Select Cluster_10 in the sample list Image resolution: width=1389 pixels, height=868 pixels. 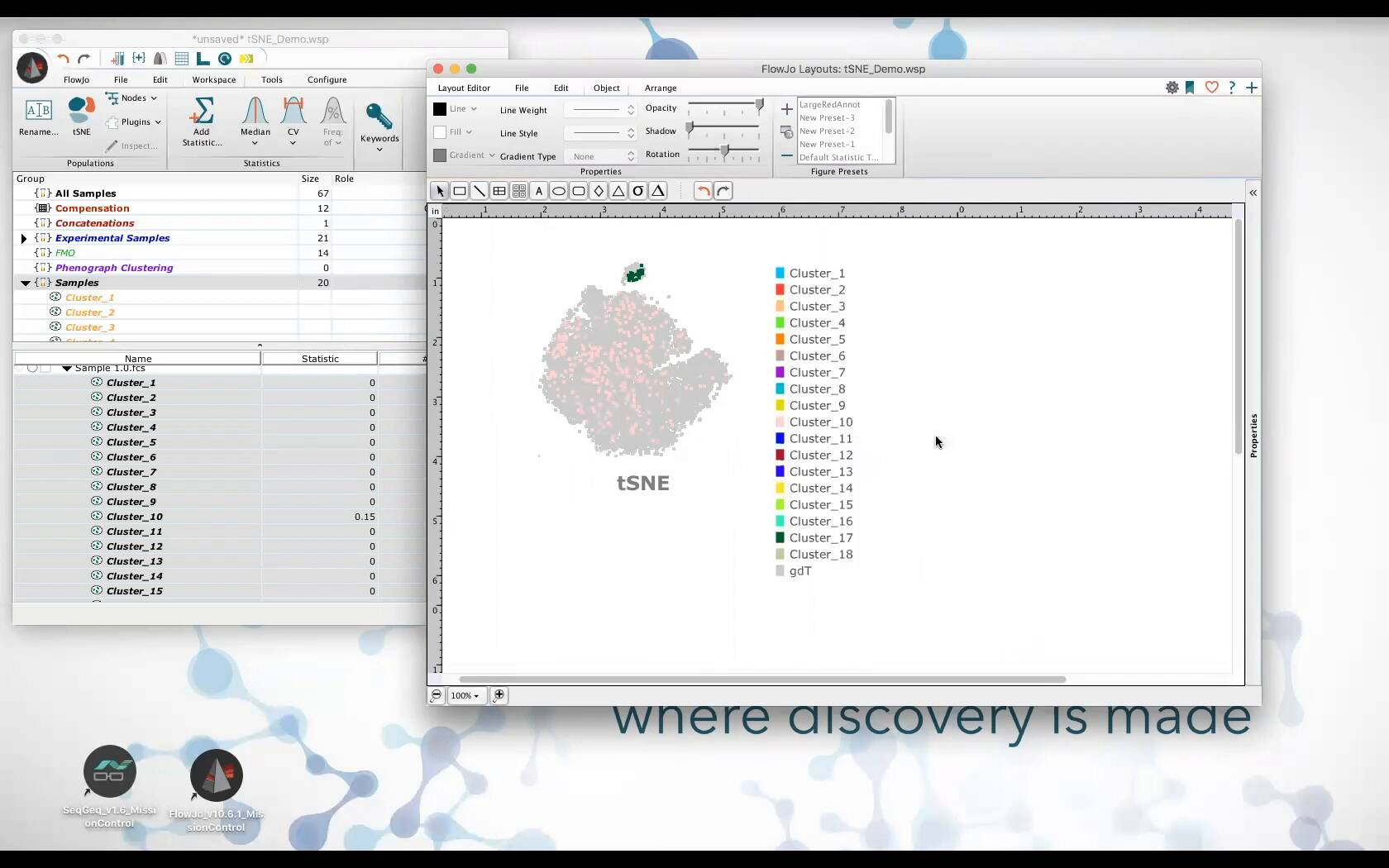click(135, 517)
